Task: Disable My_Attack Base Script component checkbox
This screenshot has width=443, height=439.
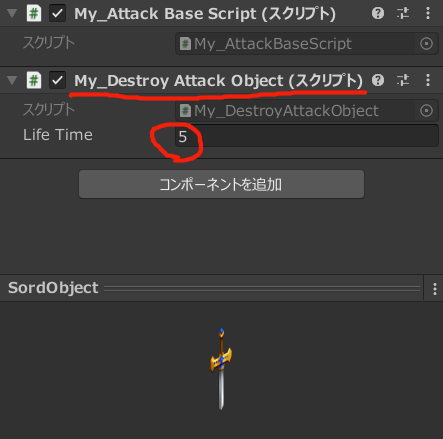Action: [57, 13]
